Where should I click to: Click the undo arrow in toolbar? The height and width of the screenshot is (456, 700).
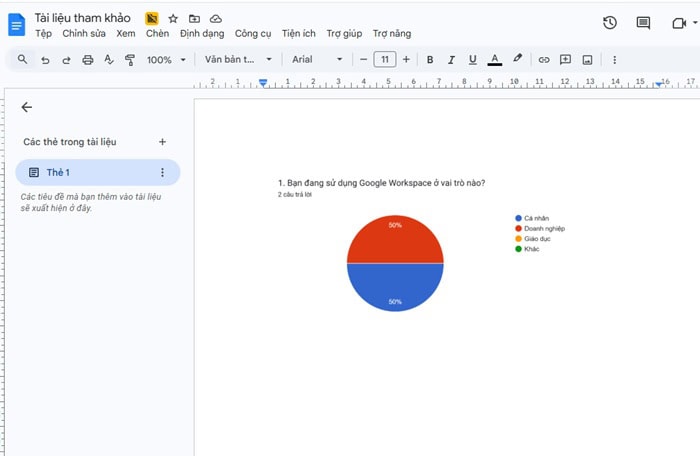pos(45,60)
